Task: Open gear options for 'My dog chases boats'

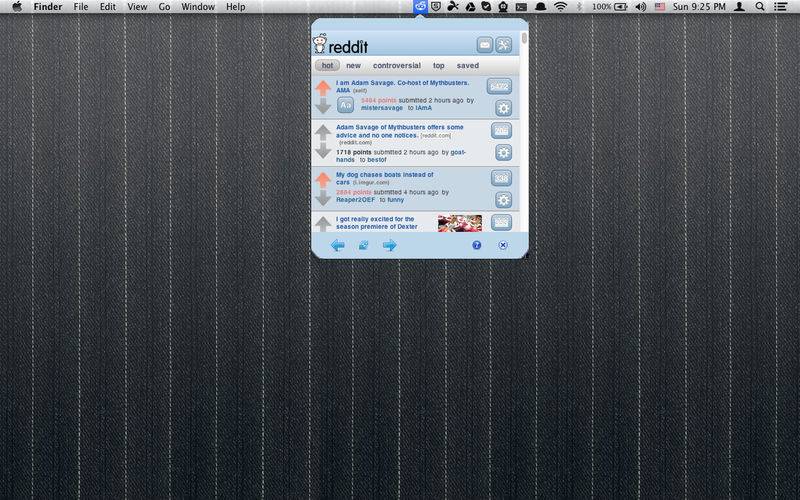Action: pyautogui.click(x=504, y=199)
